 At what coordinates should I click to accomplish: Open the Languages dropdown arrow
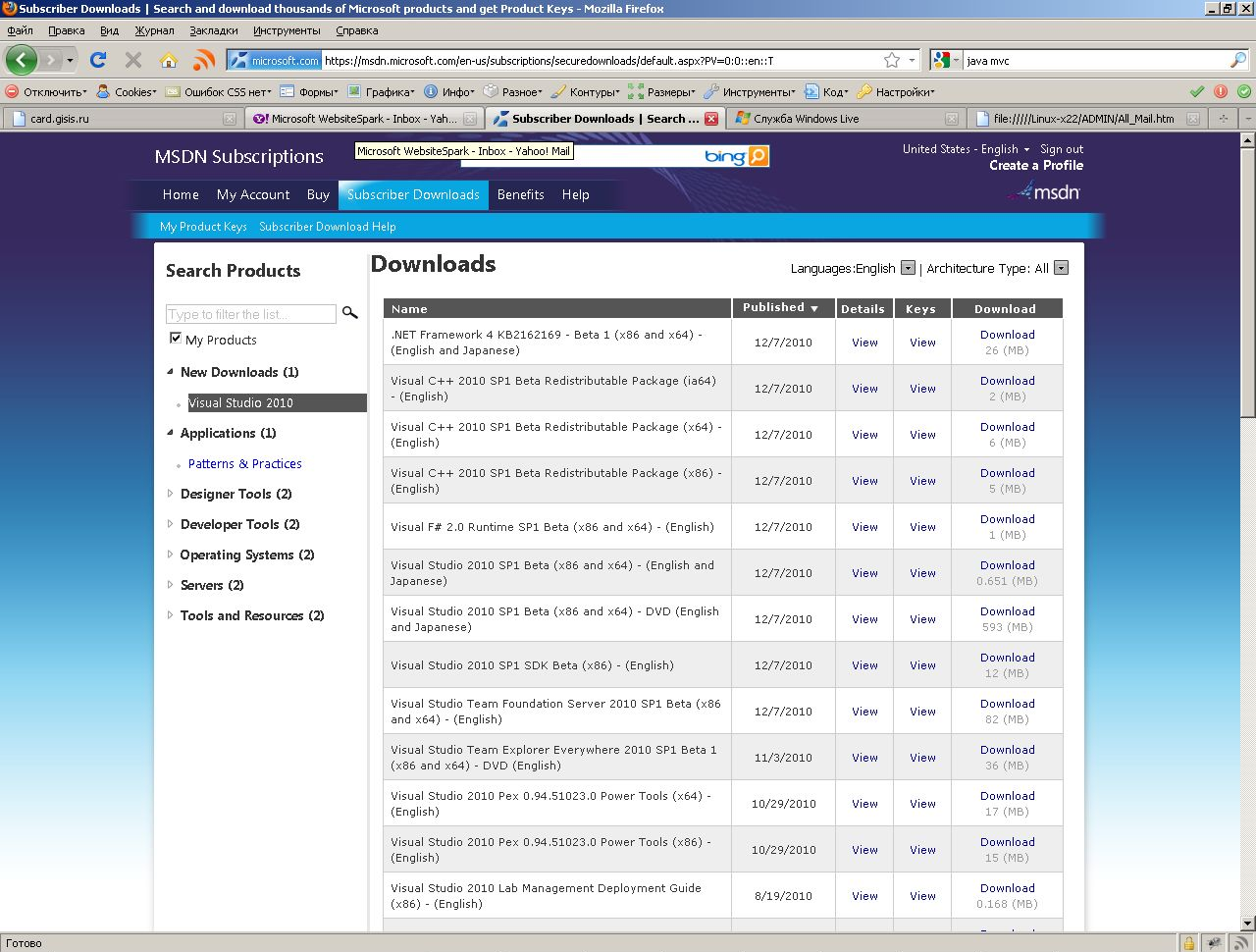(908, 268)
